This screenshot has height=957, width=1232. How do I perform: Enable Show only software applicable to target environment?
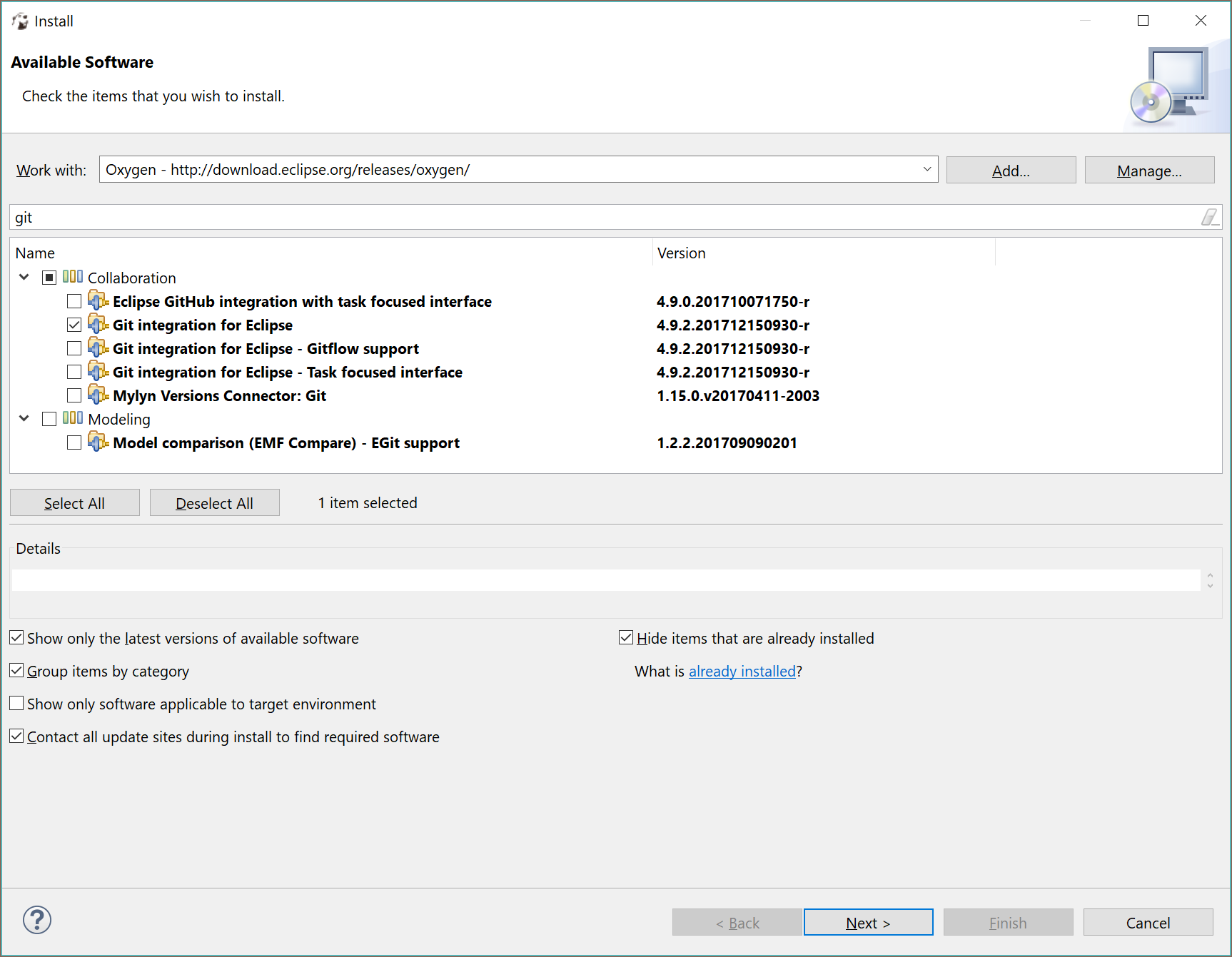16,703
